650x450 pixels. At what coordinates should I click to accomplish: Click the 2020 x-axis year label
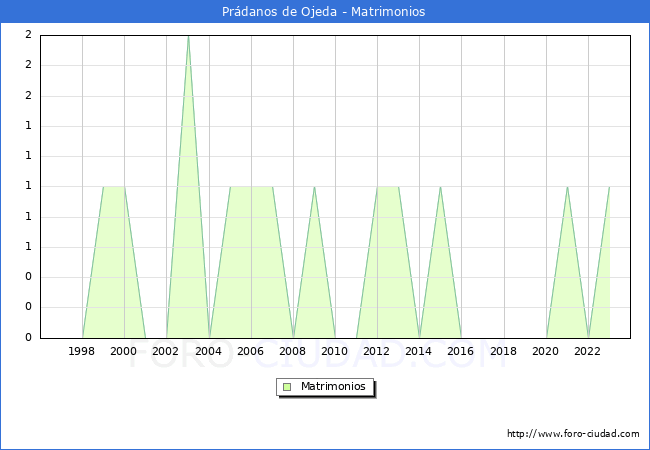tap(546, 351)
